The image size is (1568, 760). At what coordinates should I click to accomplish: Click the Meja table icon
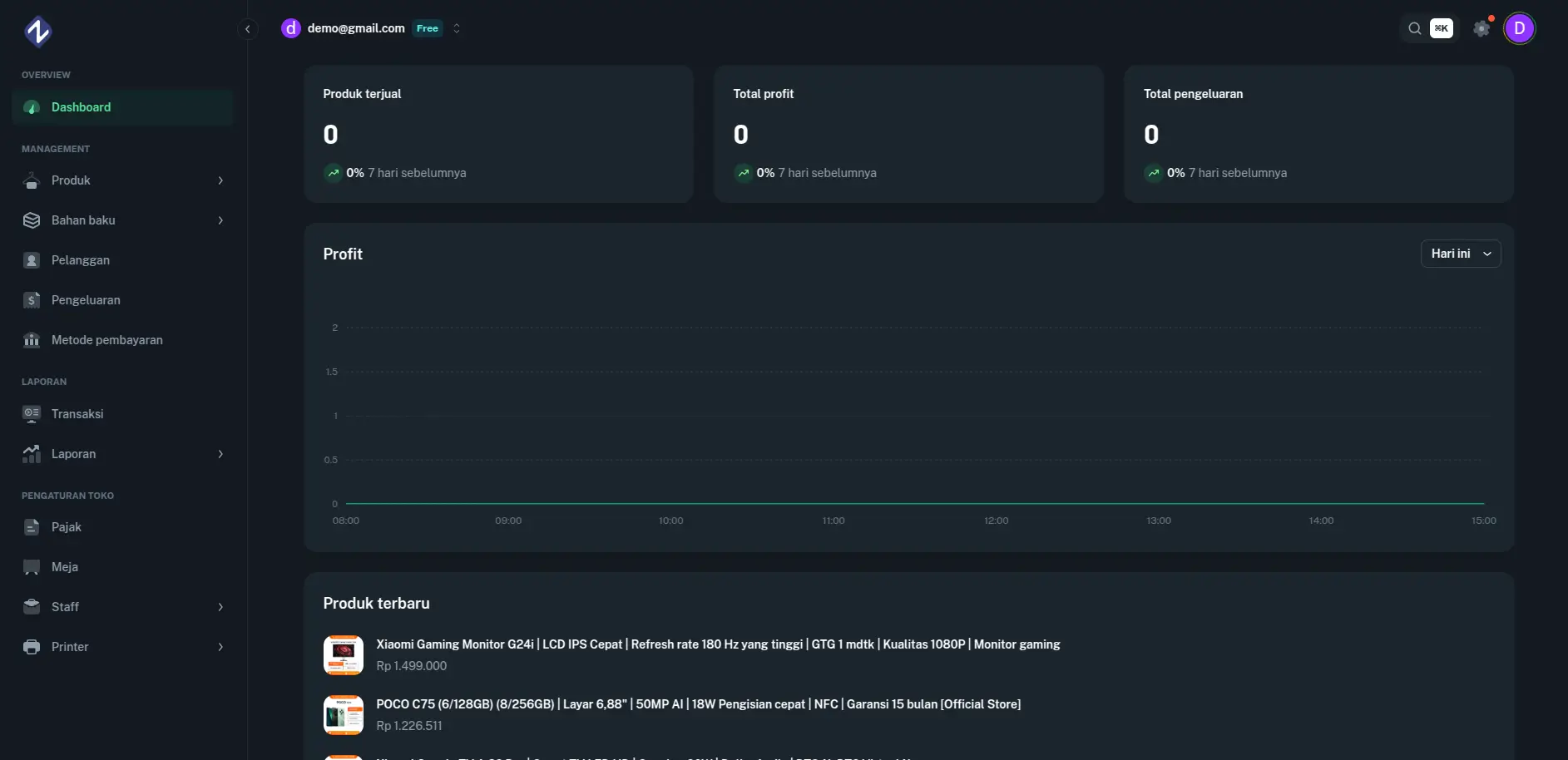[32, 567]
